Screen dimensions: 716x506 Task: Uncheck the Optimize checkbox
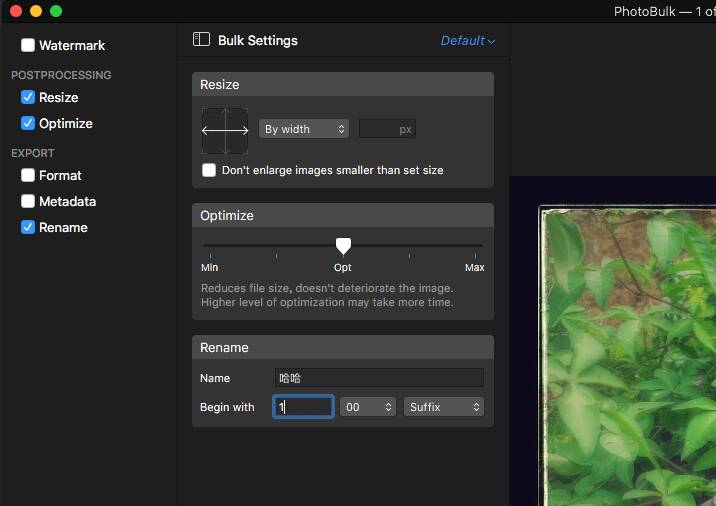click(x=28, y=123)
